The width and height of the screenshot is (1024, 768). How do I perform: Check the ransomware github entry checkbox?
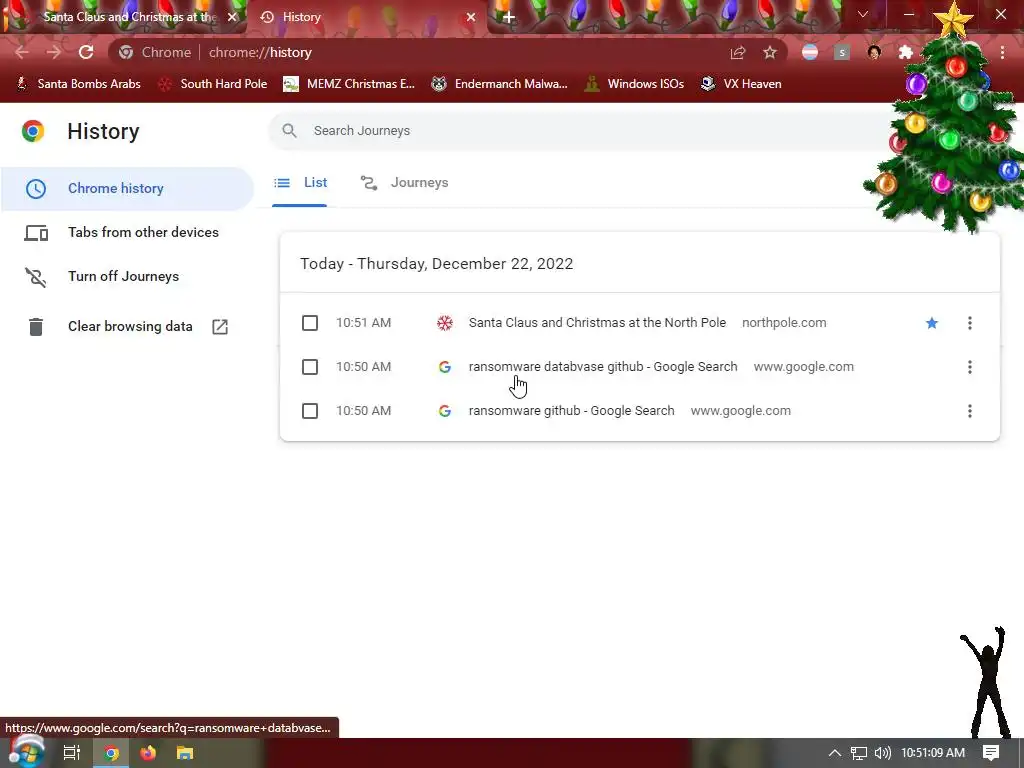click(310, 411)
